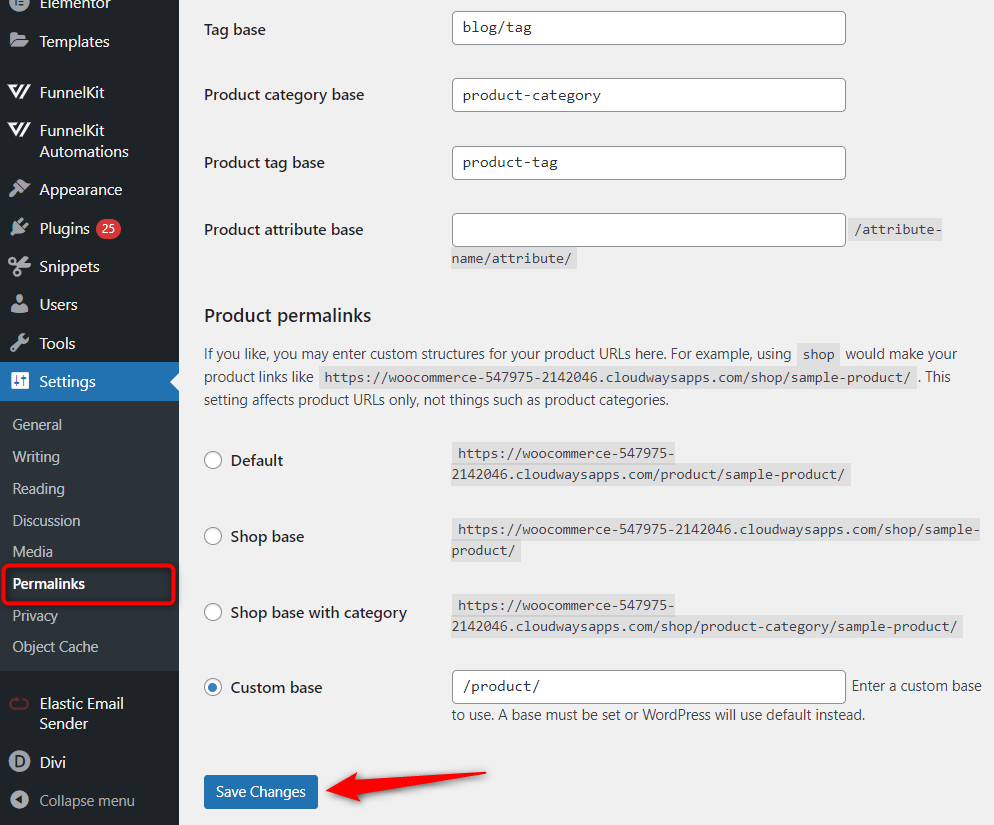Select Shop base with category option
This screenshot has height=825, width=994.
click(213, 612)
